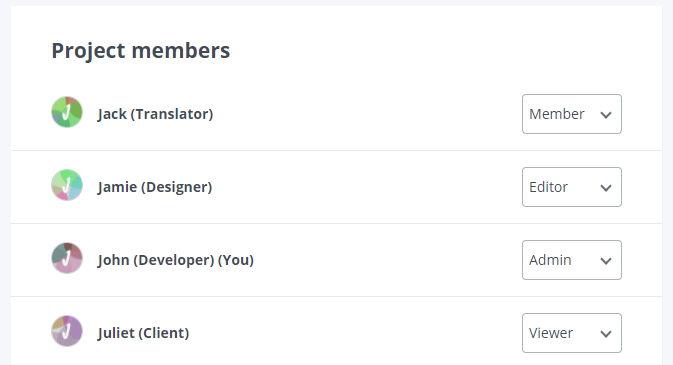
Task: Click Jack's green avatar icon
Action: 67,112
